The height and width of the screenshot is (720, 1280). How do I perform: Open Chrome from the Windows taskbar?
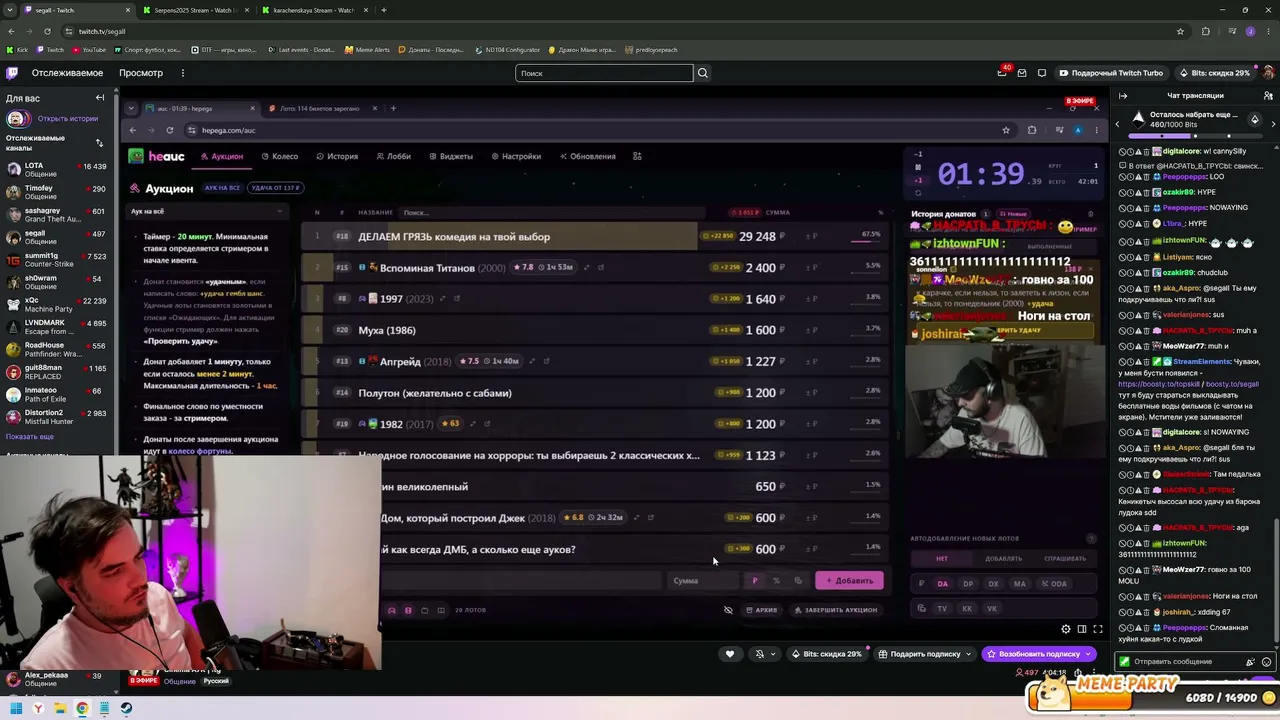82,708
